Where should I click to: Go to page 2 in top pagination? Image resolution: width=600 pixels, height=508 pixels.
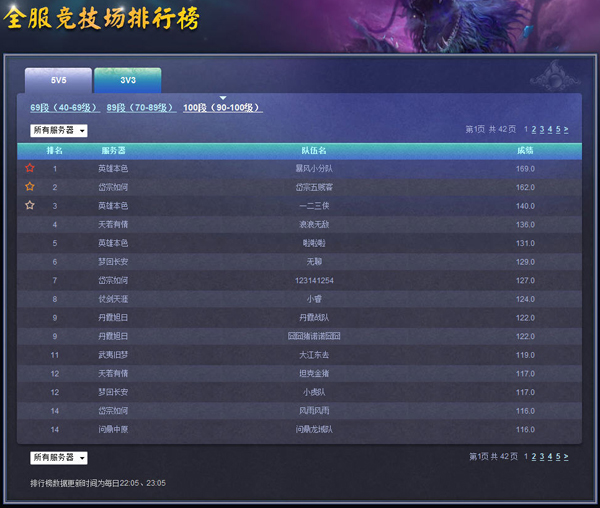click(534, 130)
